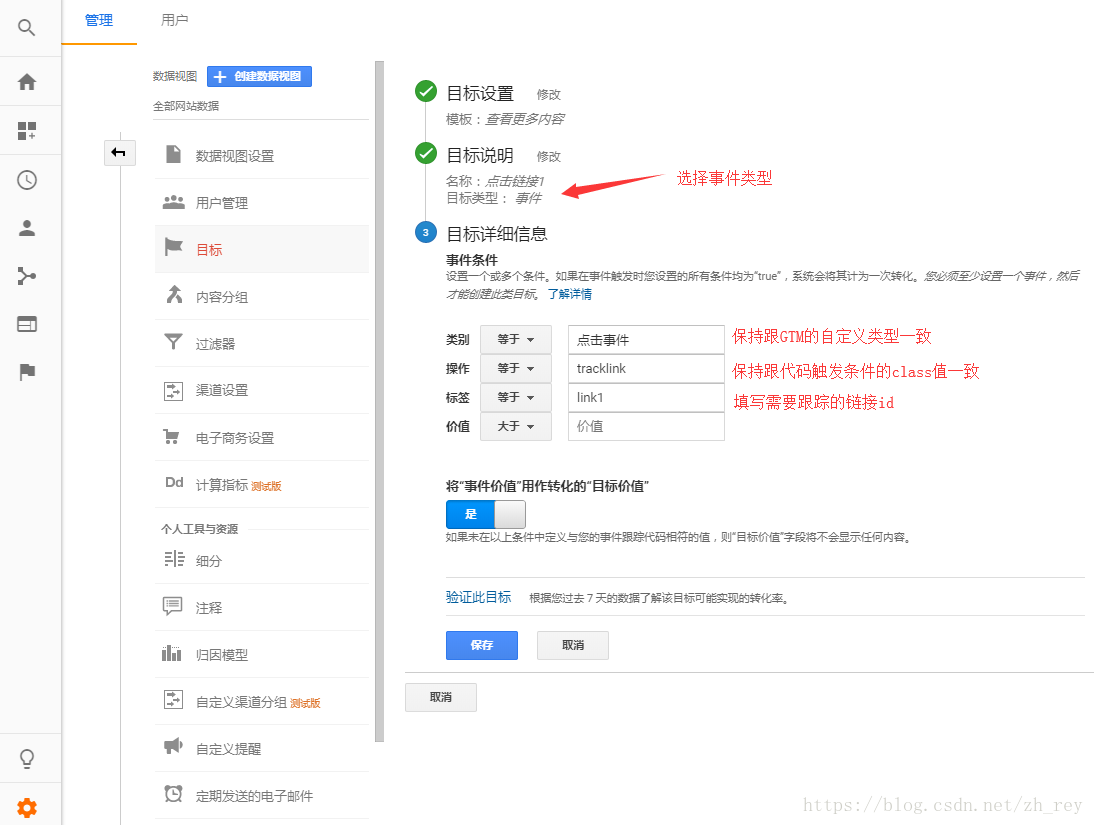
Task: Click the orange Admin gear icon
Action: click(27, 808)
